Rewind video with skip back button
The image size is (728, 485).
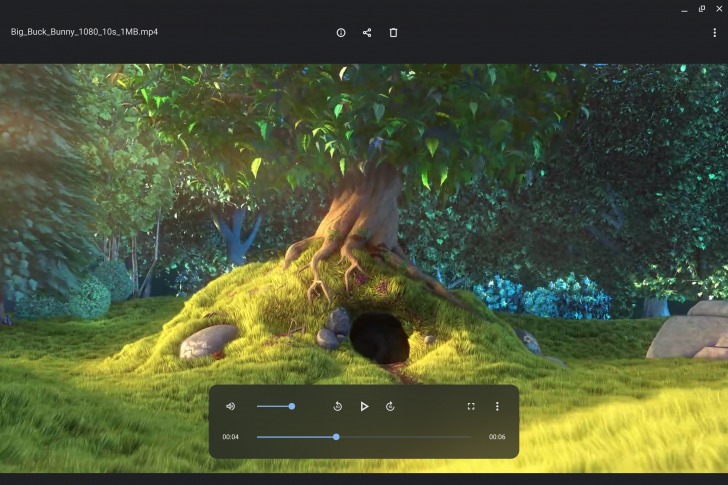[x=338, y=407]
